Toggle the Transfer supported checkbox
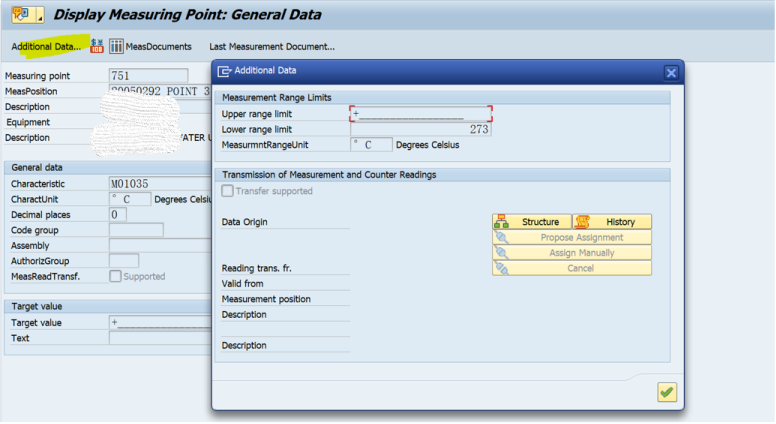Screen dimensions: 776x424 pos(227,191)
